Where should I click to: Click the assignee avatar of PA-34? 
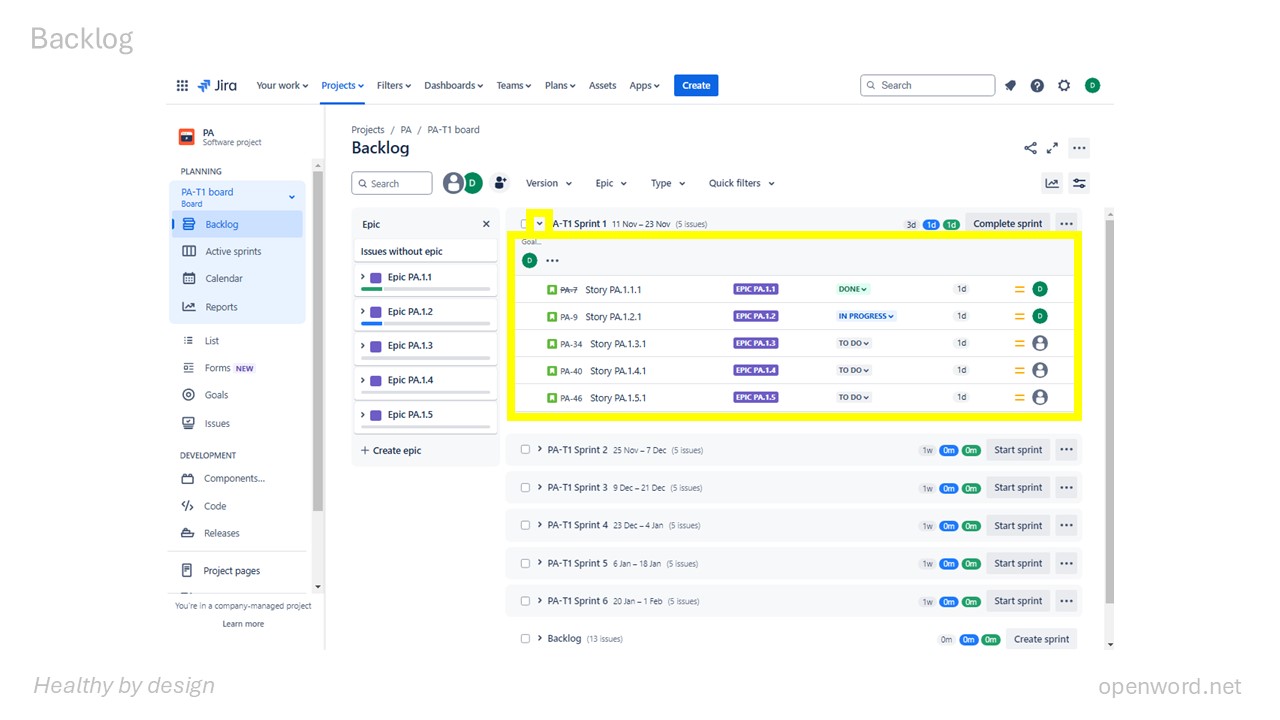tap(1040, 343)
